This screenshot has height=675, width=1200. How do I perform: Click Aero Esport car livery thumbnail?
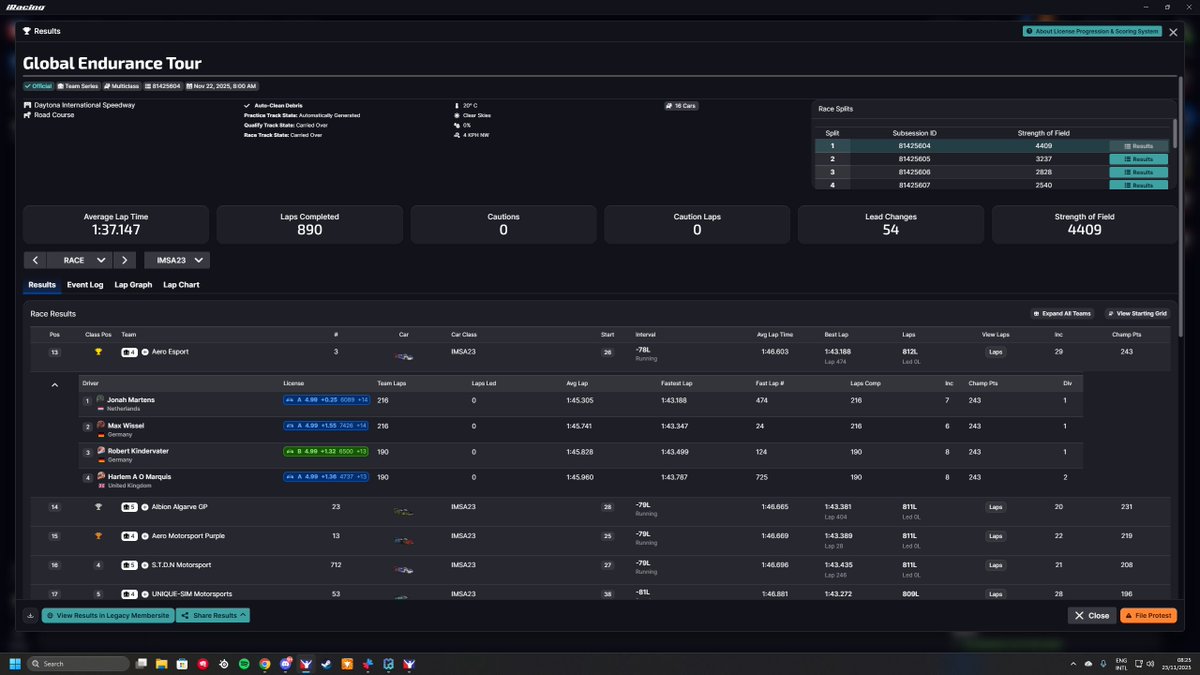tap(404, 355)
